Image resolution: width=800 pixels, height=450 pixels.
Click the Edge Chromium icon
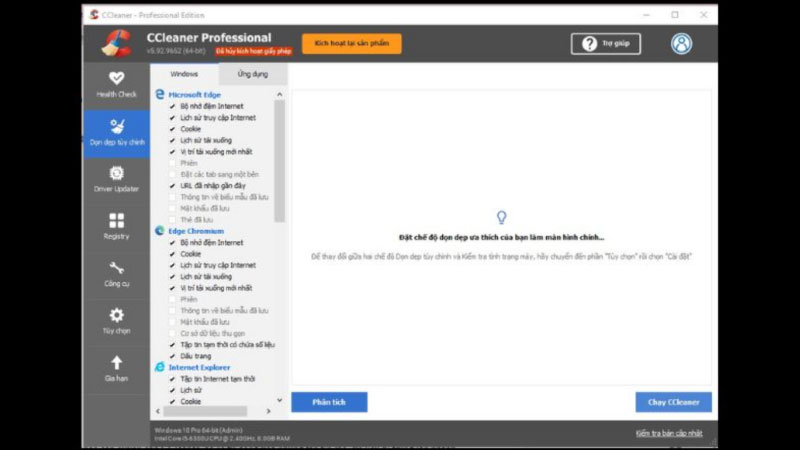pyautogui.click(x=160, y=231)
